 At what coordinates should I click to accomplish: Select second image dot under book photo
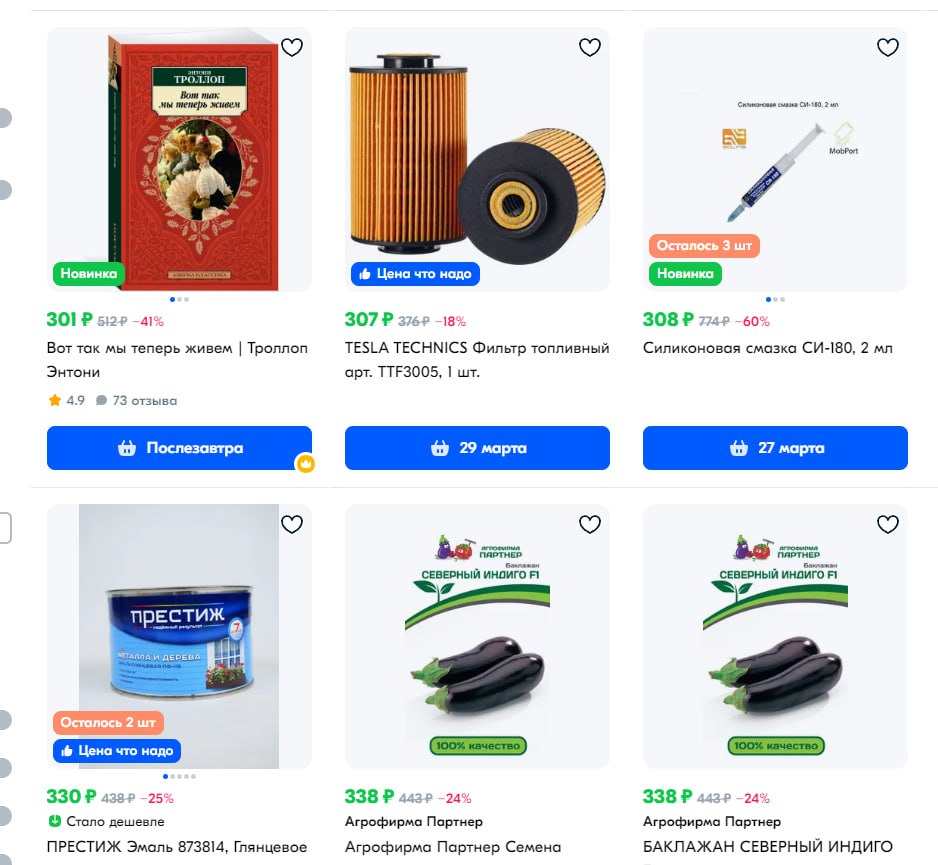[179, 299]
